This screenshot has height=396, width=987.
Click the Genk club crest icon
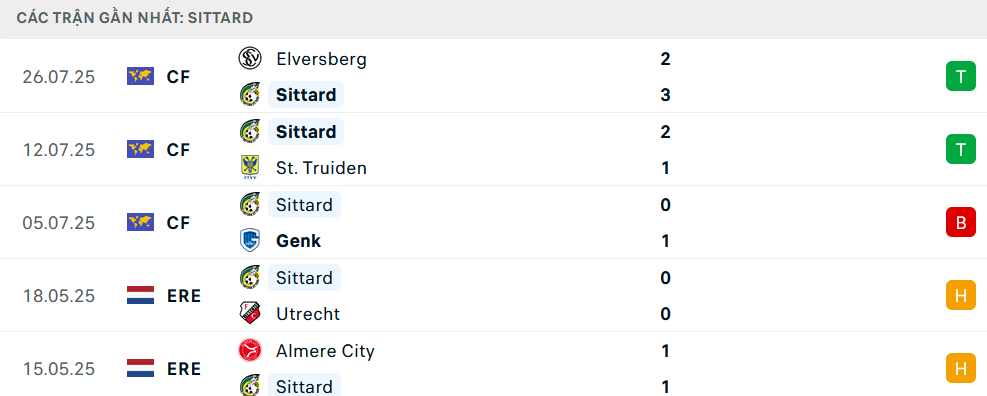(x=250, y=241)
